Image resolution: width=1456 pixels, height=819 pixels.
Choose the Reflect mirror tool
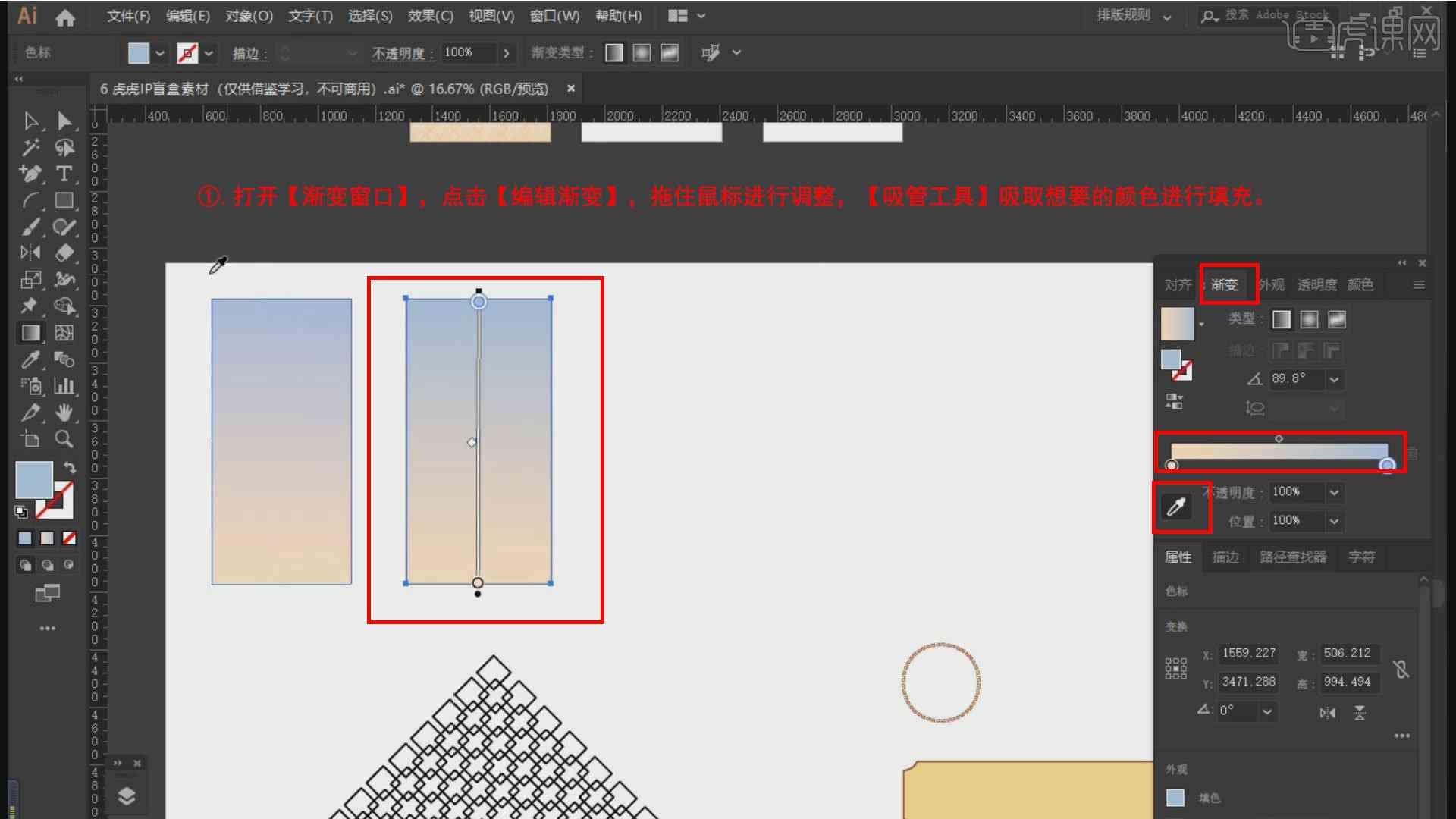pos(31,253)
